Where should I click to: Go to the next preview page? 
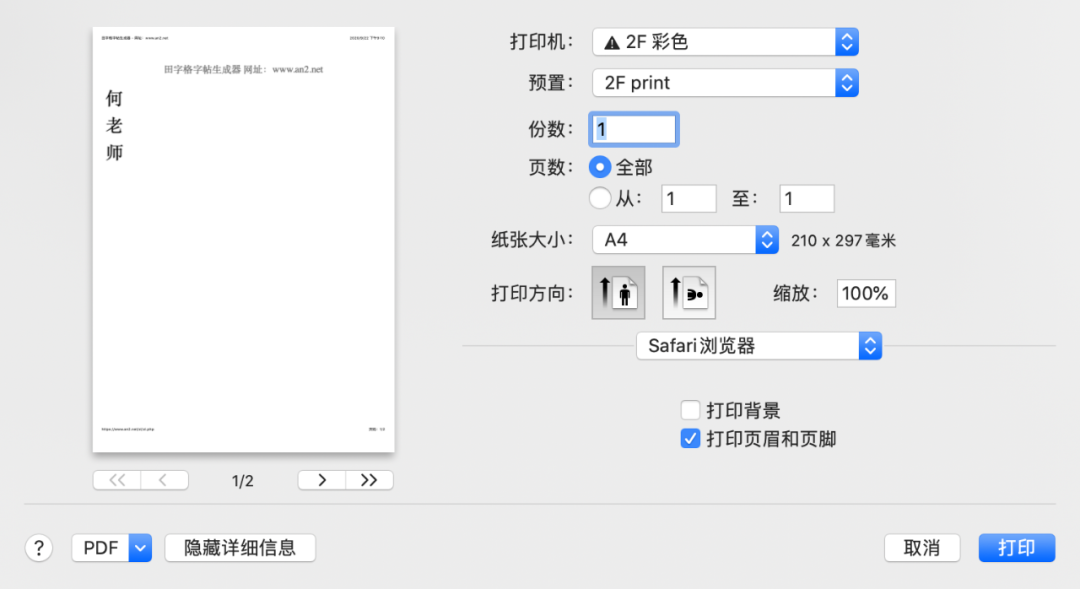[321, 480]
